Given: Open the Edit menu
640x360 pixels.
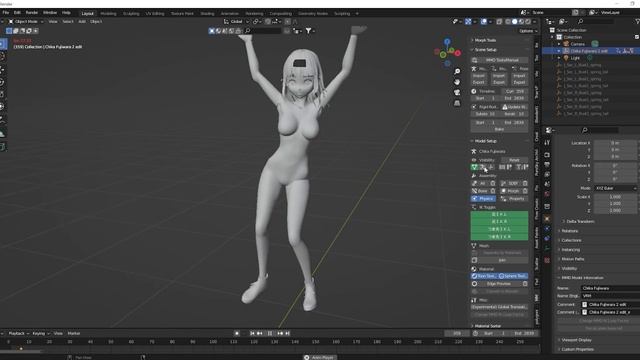Looking at the screenshot, I should [x=17, y=13].
